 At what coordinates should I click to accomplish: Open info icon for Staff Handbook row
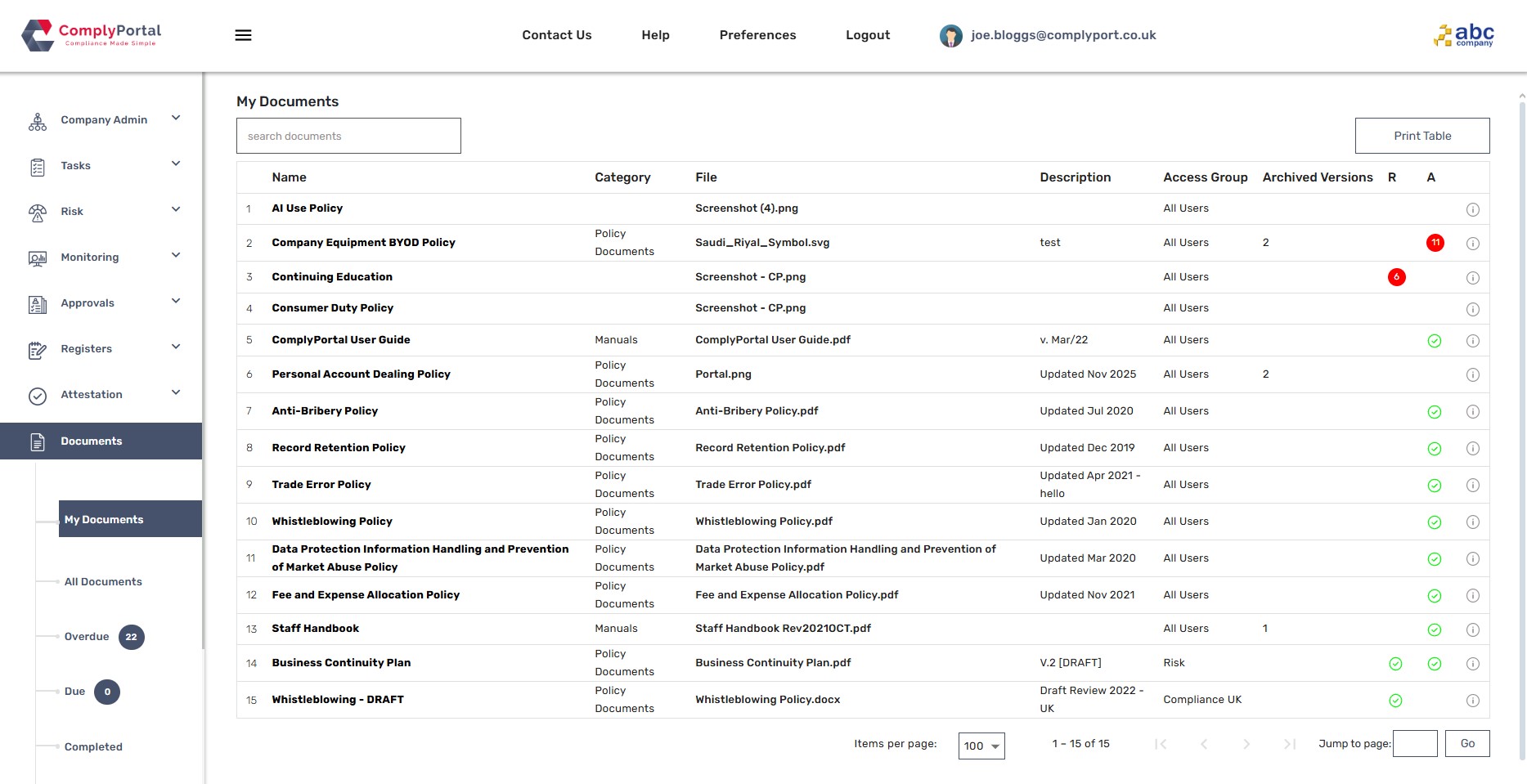tap(1472, 629)
